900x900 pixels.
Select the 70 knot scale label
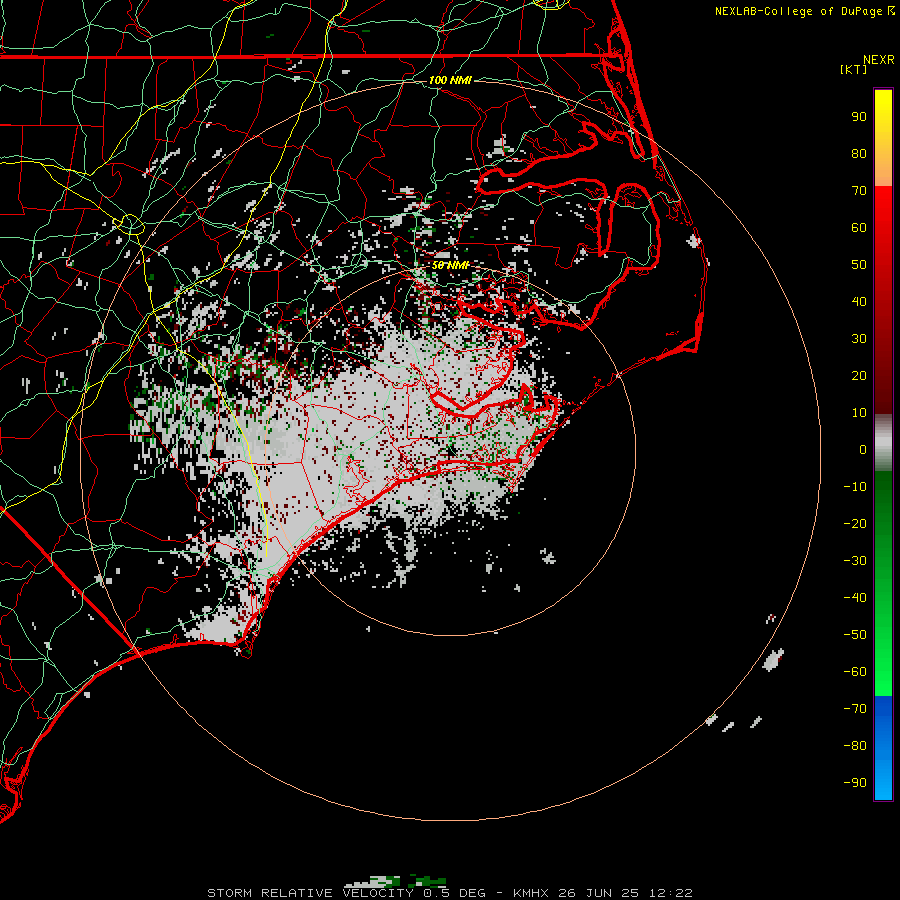pos(859,191)
